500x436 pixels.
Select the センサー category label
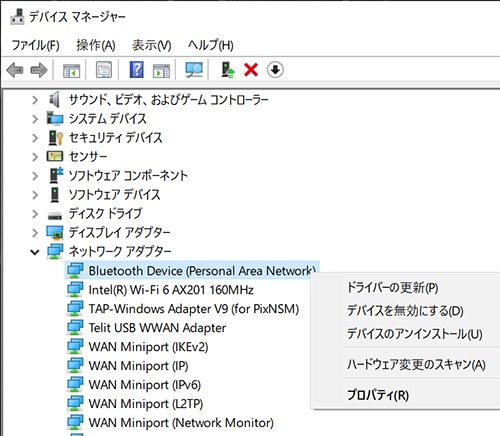click(x=88, y=156)
